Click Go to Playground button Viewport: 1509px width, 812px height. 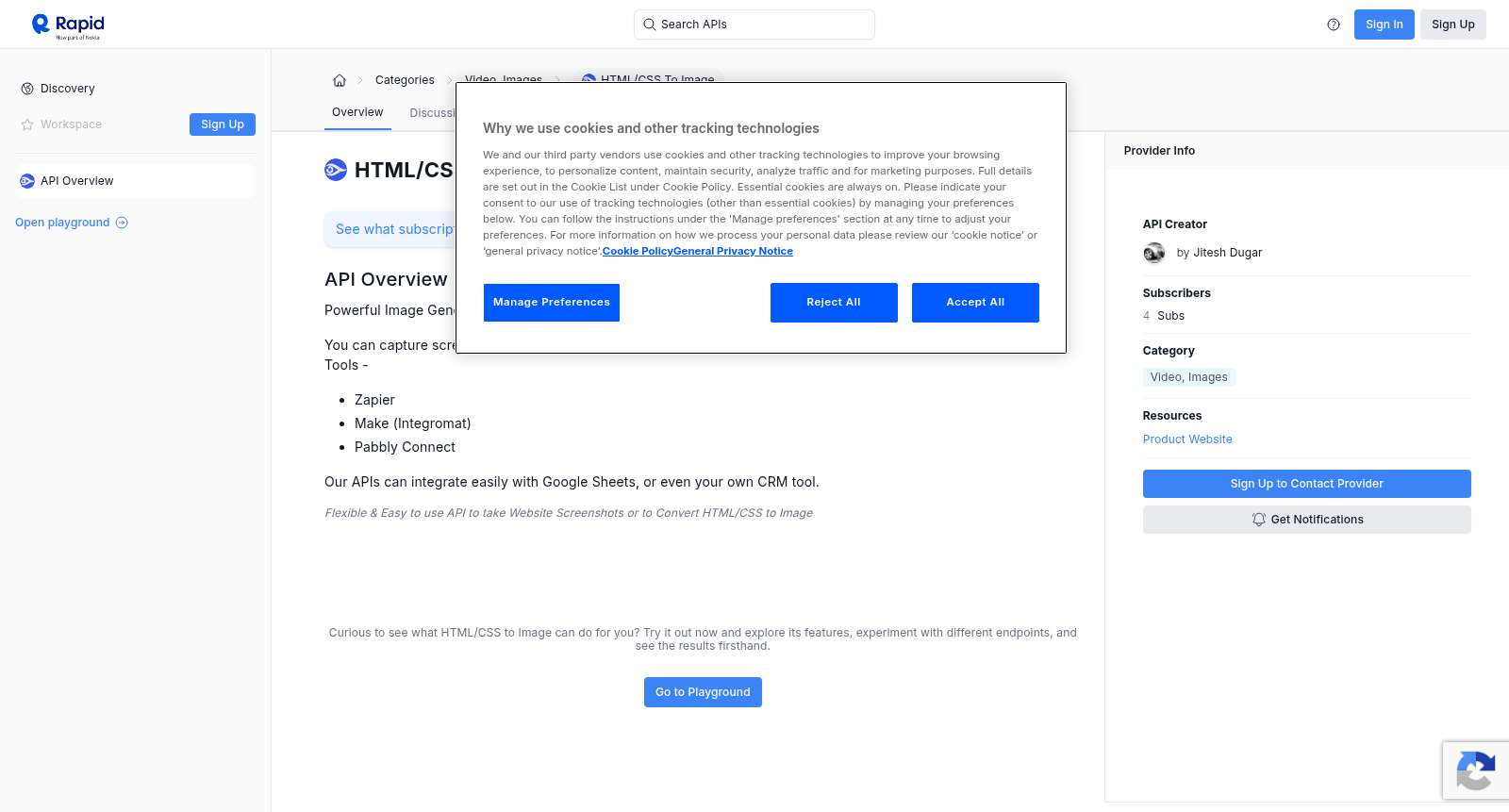[x=703, y=692]
